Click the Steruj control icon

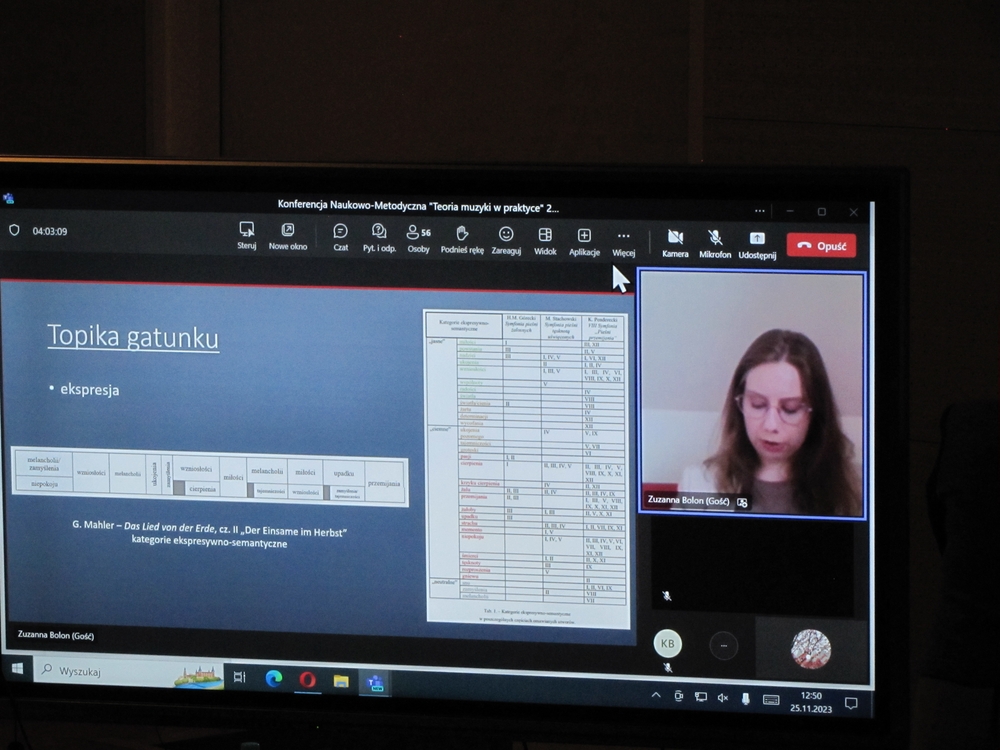pyautogui.click(x=247, y=235)
